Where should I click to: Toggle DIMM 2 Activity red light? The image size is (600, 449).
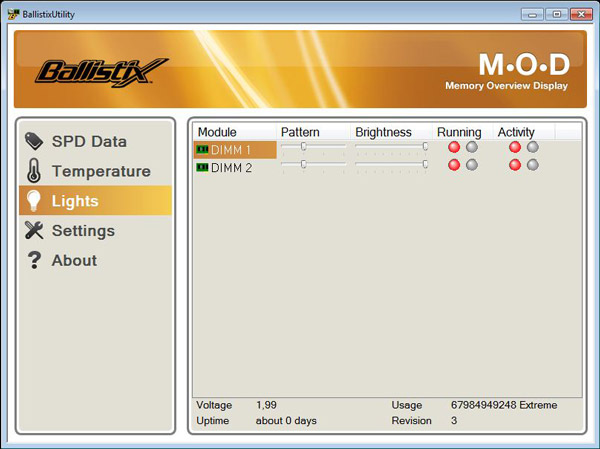coord(515,165)
